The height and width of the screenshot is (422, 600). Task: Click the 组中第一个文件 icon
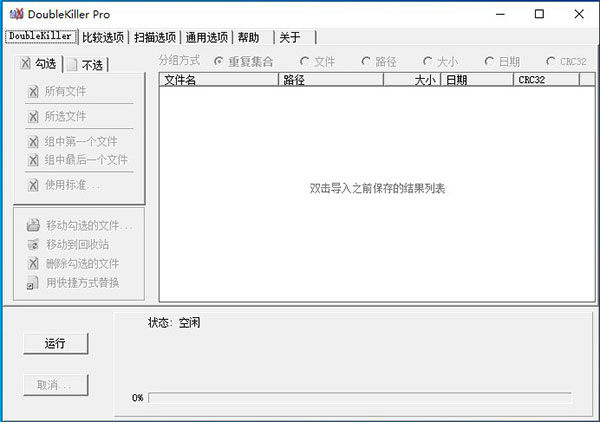(33, 141)
